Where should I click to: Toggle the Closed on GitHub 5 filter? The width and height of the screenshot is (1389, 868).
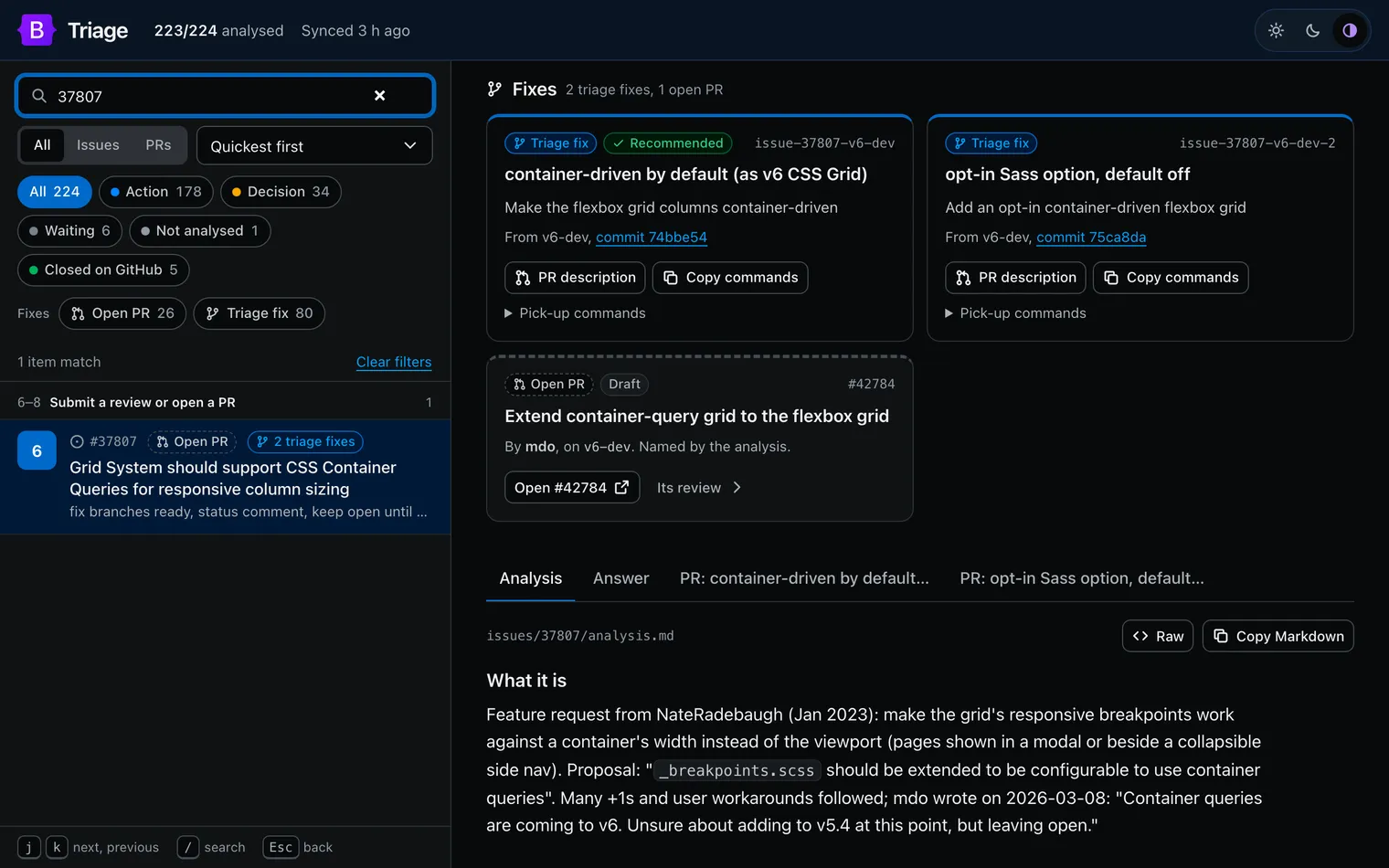click(103, 270)
